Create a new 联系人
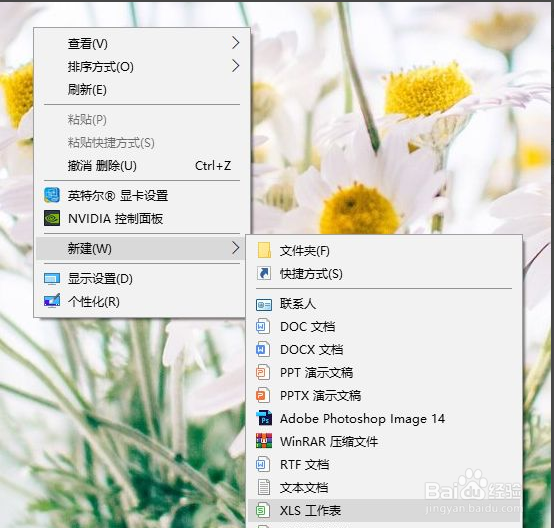 click(384, 304)
